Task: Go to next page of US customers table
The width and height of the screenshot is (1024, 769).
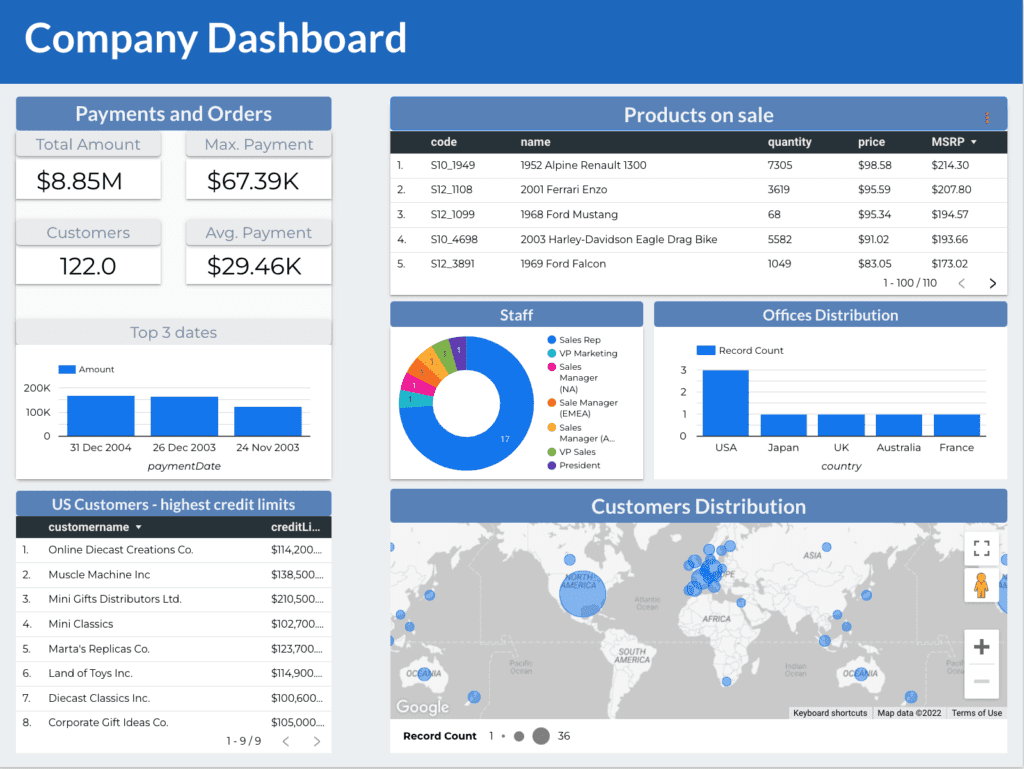Action: point(317,742)
